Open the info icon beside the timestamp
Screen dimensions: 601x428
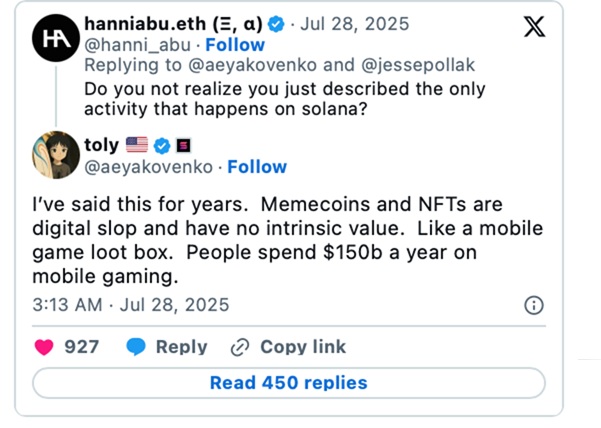535,305
